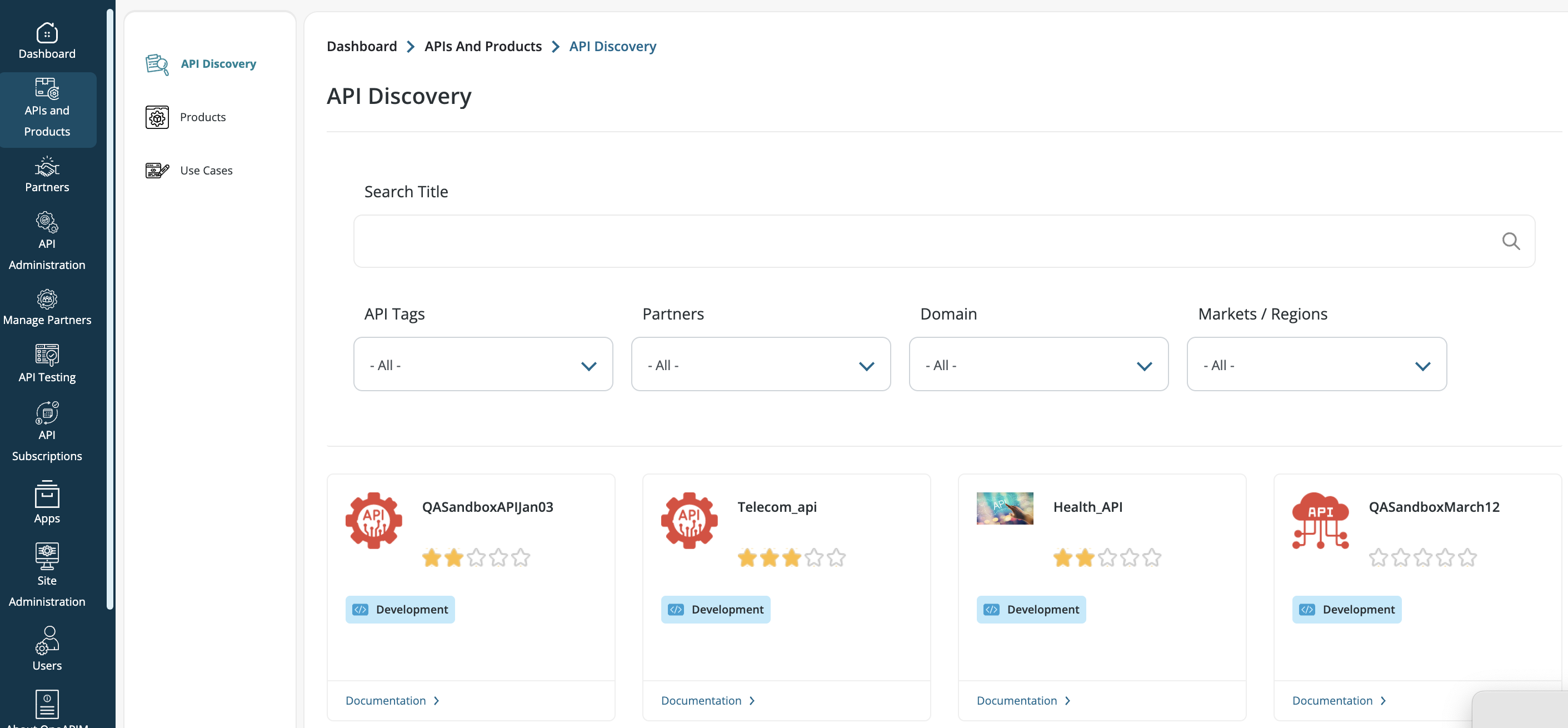1568x728 pixels.
Task: Click the API Discovery submenu icon
Action: [x=157, y=64]
